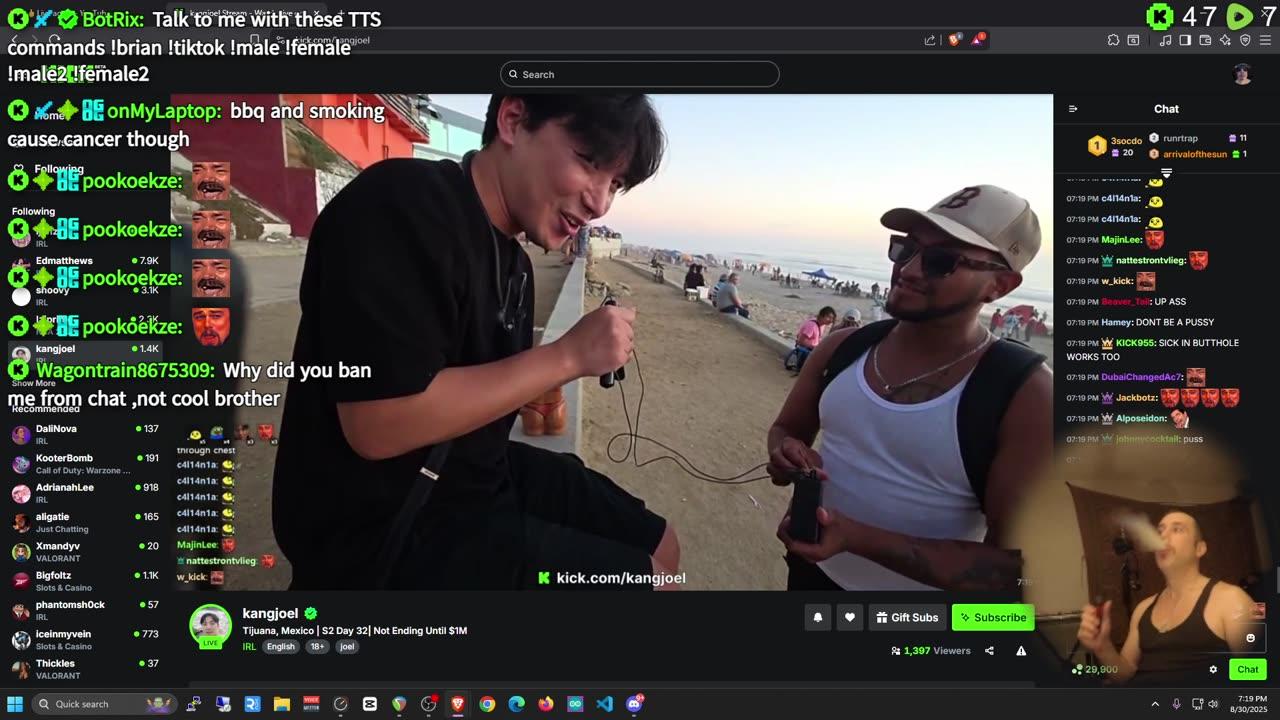Open Google Chrome in the taskbar
The height and width of the screenshot is (720, 1280).
coord(487,704)
